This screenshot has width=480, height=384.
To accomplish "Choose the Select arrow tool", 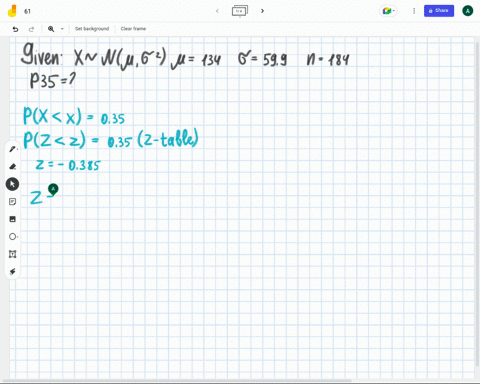I will [x=12, y=184].
